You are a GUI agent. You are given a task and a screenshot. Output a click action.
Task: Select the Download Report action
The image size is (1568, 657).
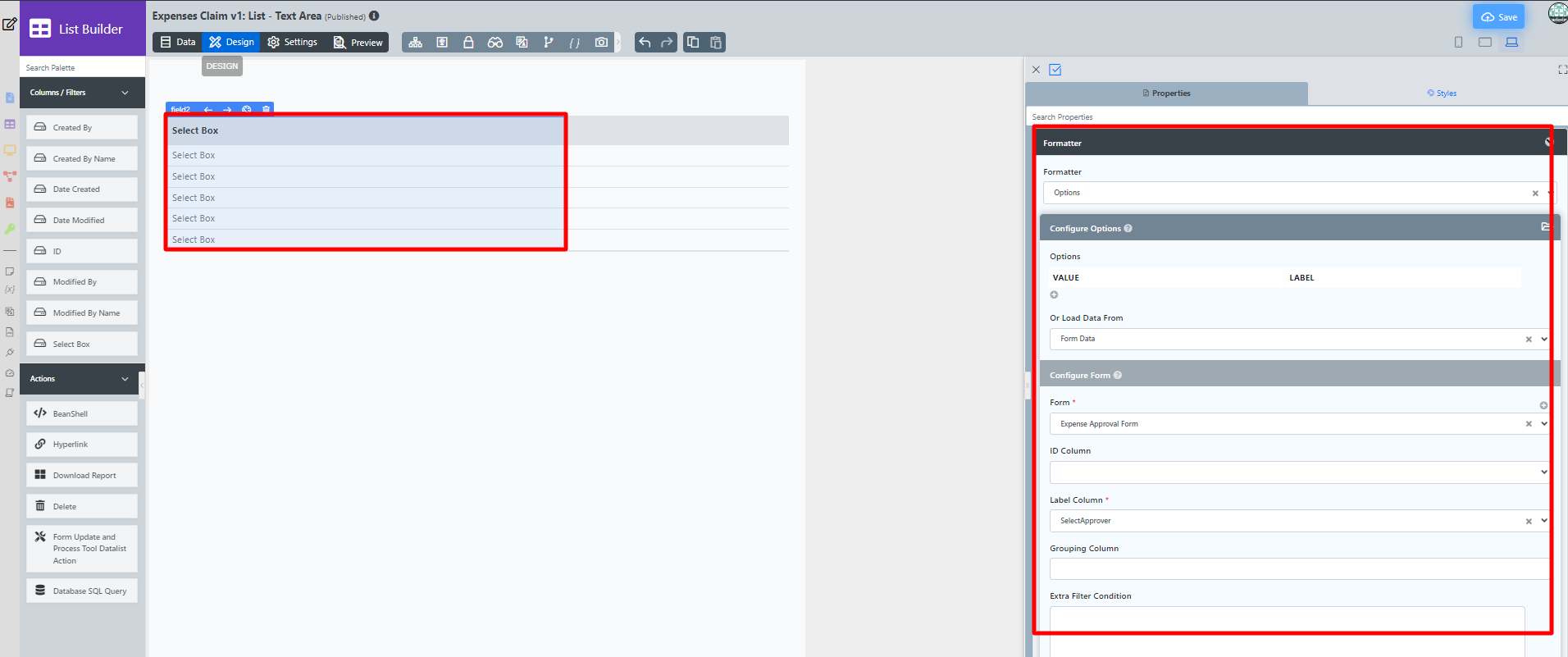tap(82, 476)
